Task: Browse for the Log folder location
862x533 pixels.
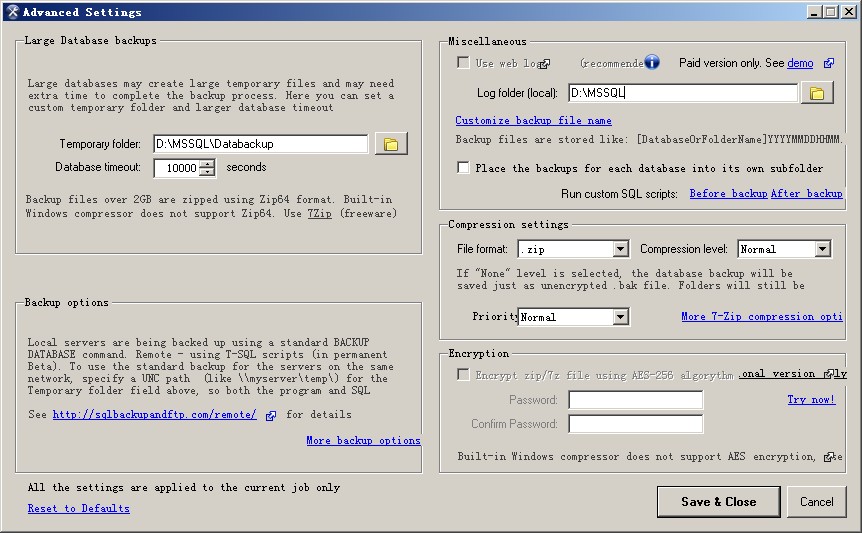Action: tap(817, 94)
